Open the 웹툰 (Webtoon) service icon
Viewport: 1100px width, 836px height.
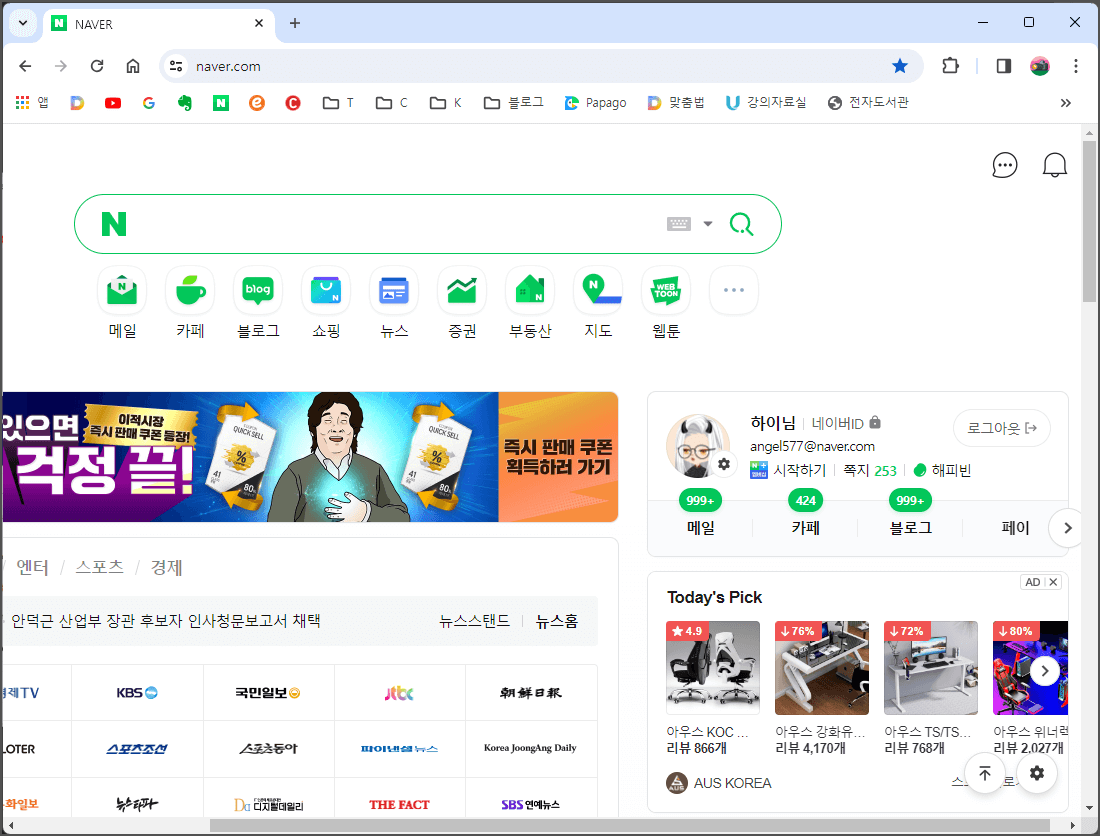[665, 290]
